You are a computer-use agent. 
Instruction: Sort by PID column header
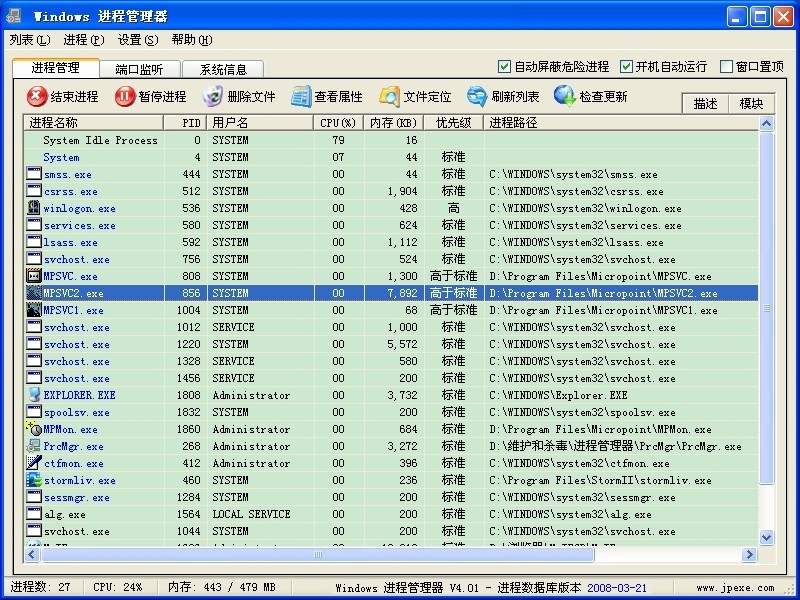pos(185,122)
